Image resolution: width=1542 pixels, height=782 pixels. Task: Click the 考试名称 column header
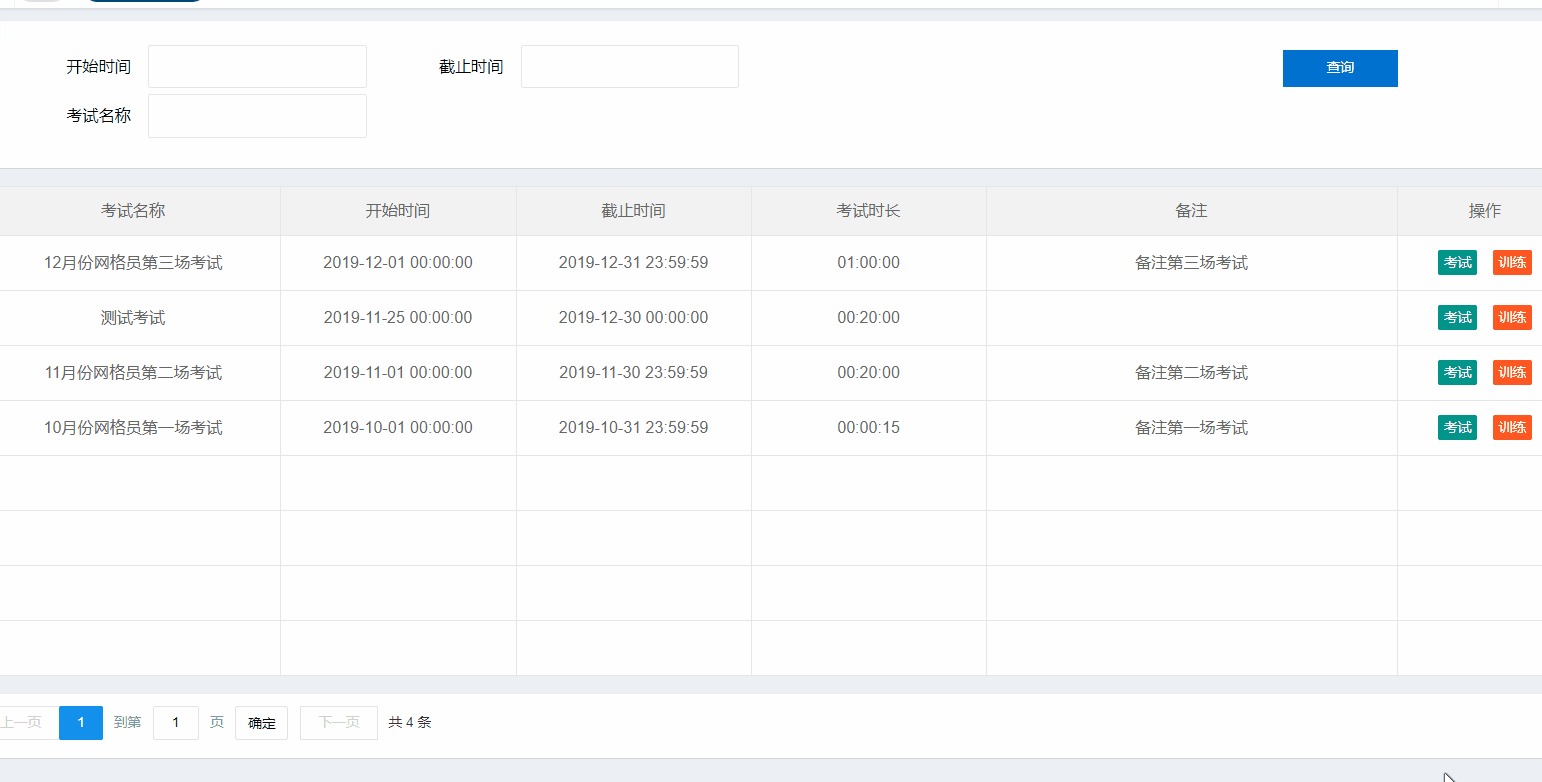pyautogui.click(x=133, y=211)
